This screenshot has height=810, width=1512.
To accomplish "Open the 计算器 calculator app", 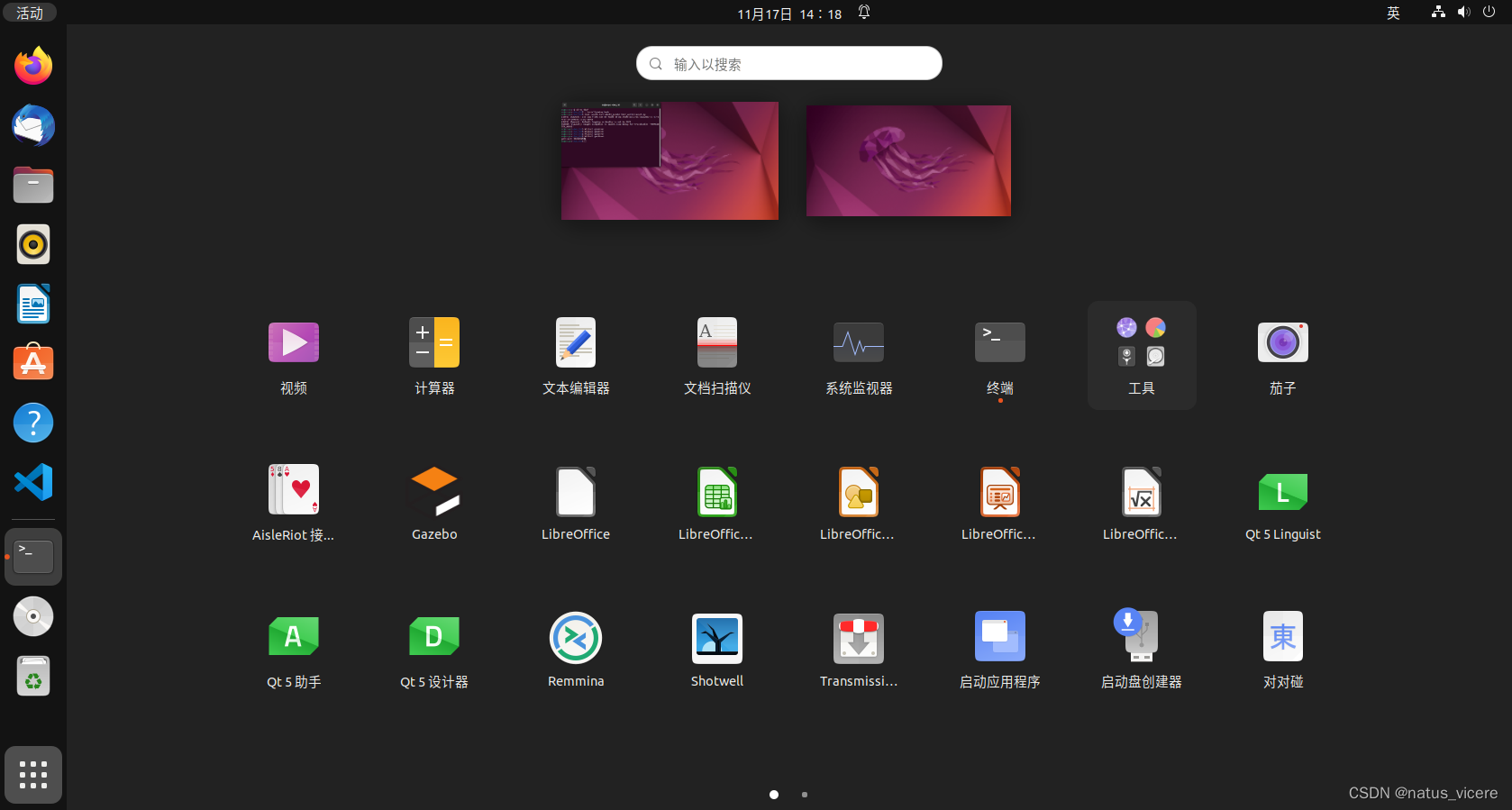I will click(x=434, y=355).
